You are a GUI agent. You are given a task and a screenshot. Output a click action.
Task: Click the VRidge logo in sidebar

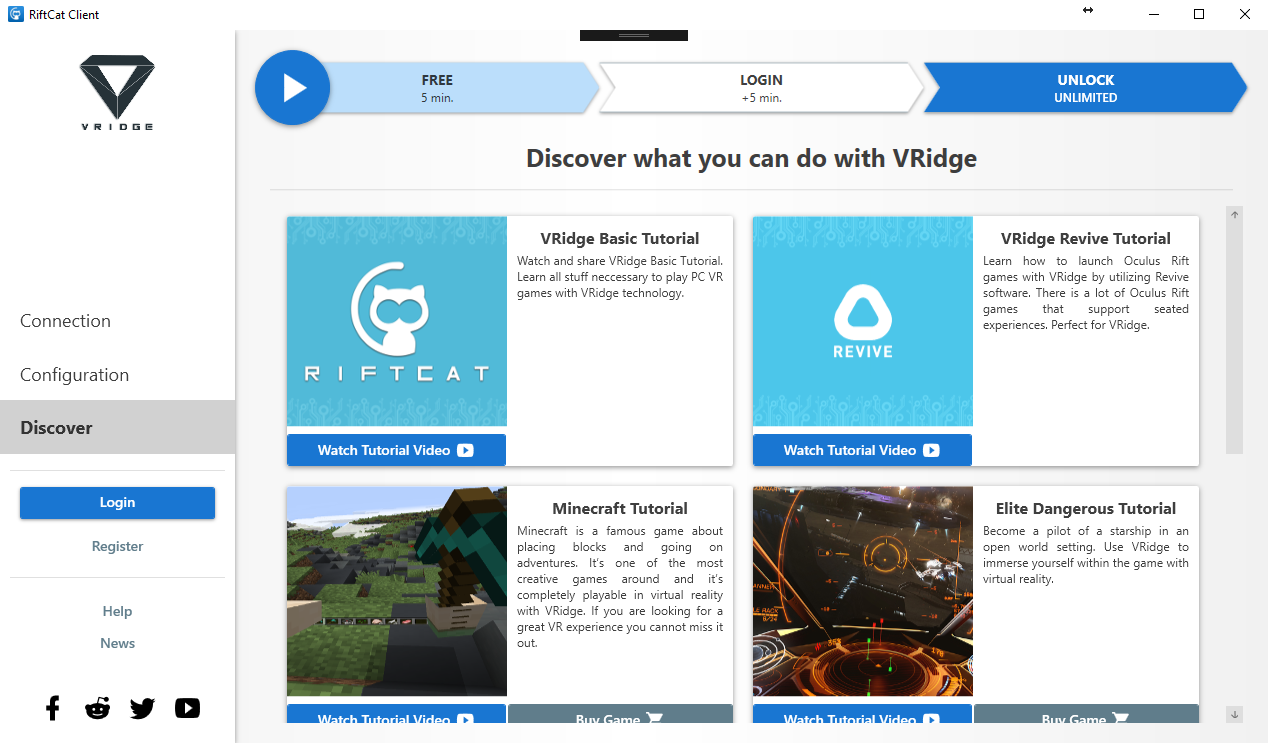tap(117, 94)
